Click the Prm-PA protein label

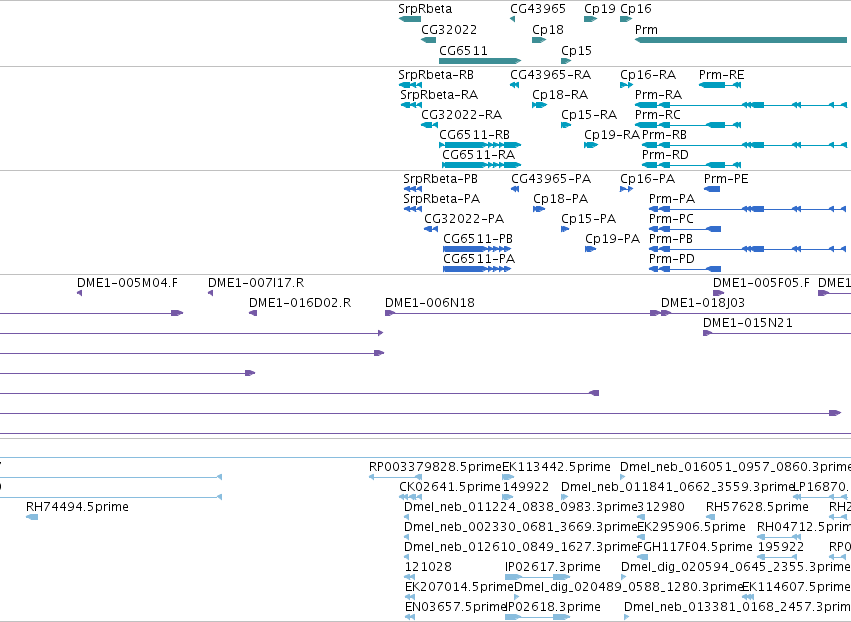672,199
